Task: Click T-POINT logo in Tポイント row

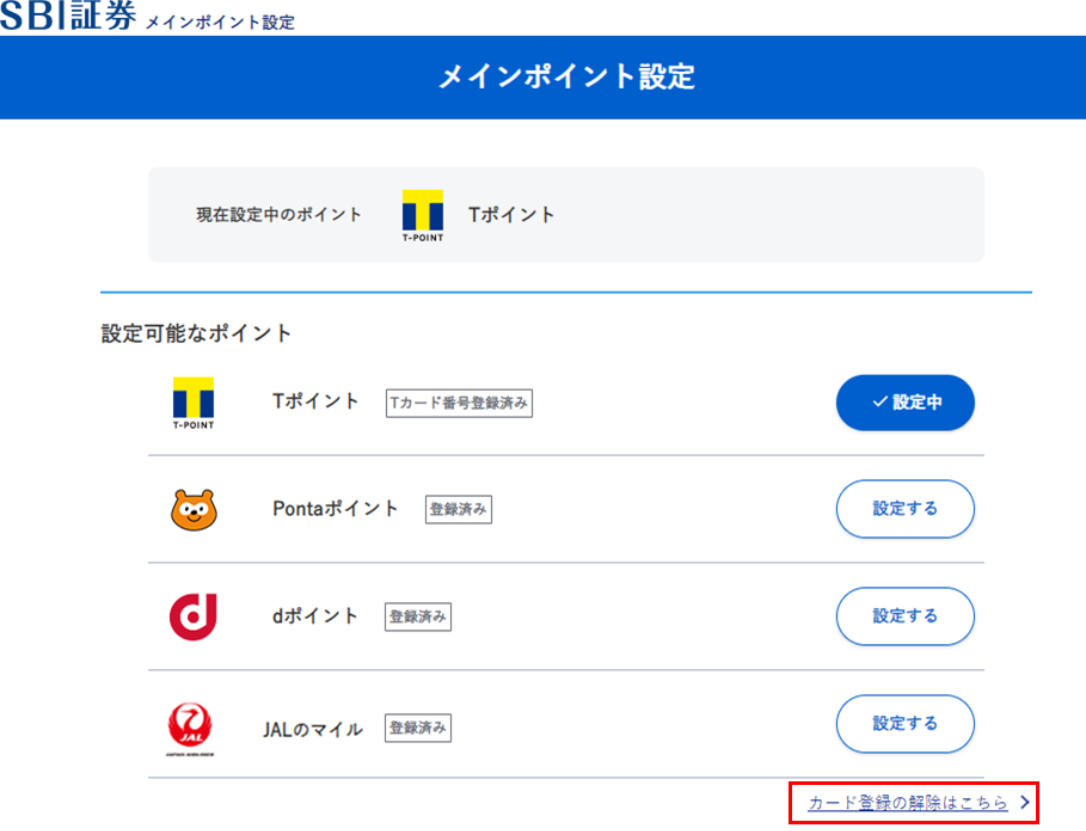Action: (x=193, y=403)
